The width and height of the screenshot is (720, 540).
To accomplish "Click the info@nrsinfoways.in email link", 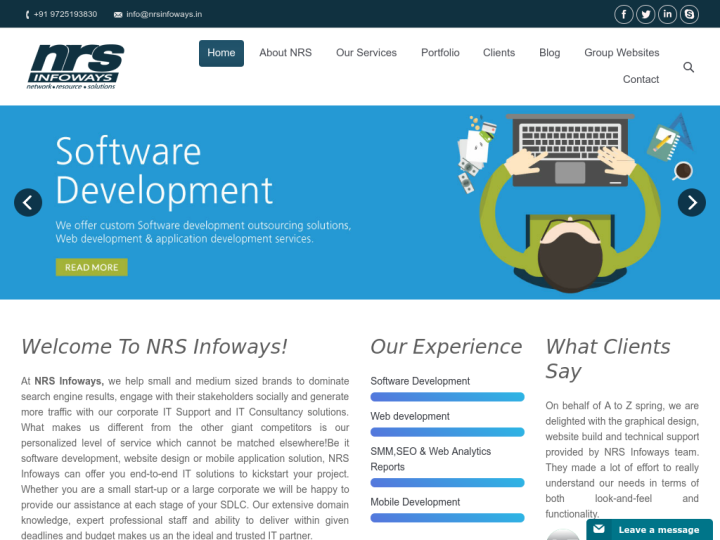I will coord(164,14).
